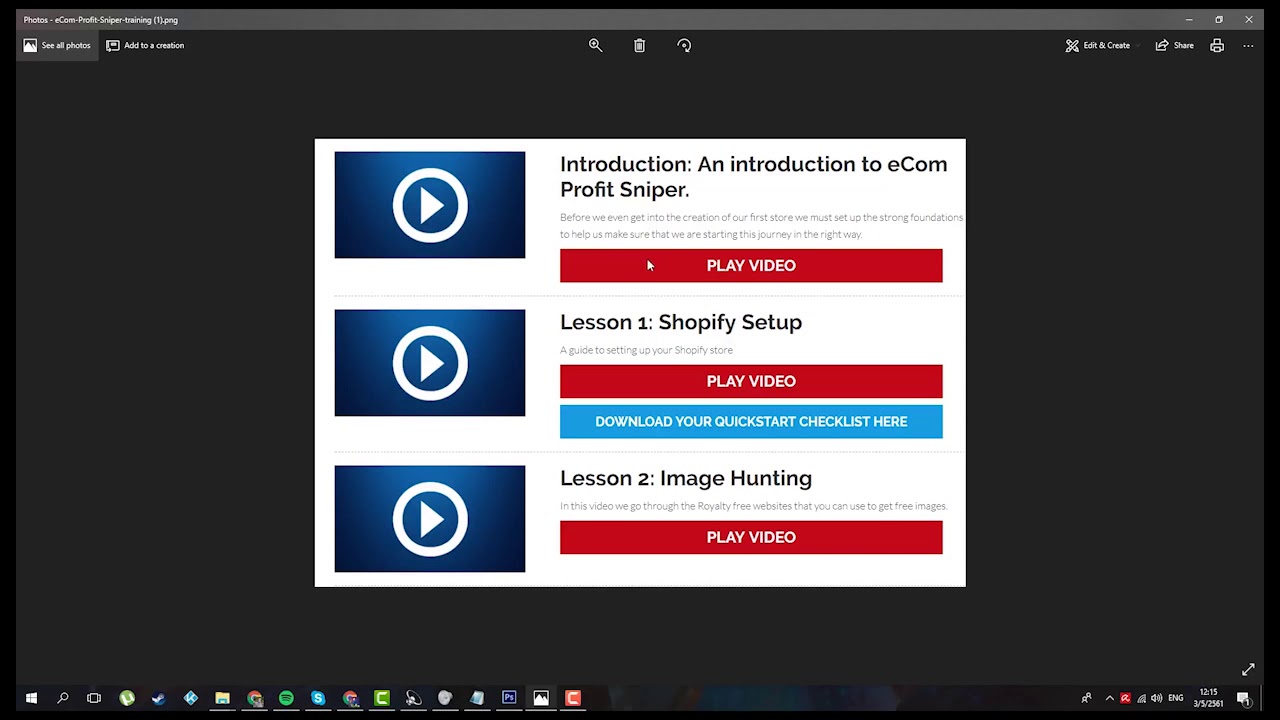Viewport: 1280px width, 720px height.
Task: Open the volume control tray icon
Action: point(1157,698)
